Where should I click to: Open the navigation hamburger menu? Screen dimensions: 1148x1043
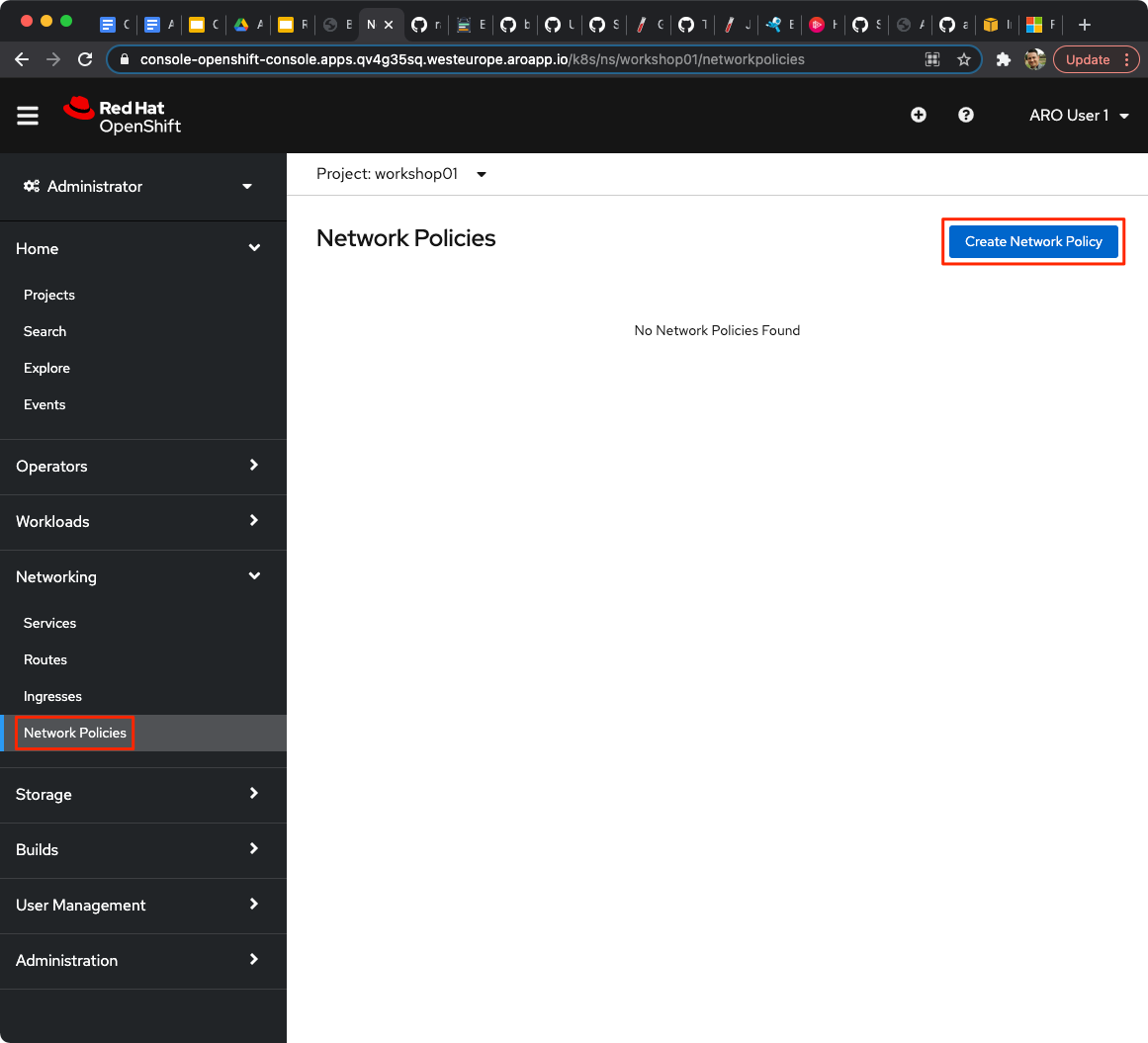tap(27, 115)
